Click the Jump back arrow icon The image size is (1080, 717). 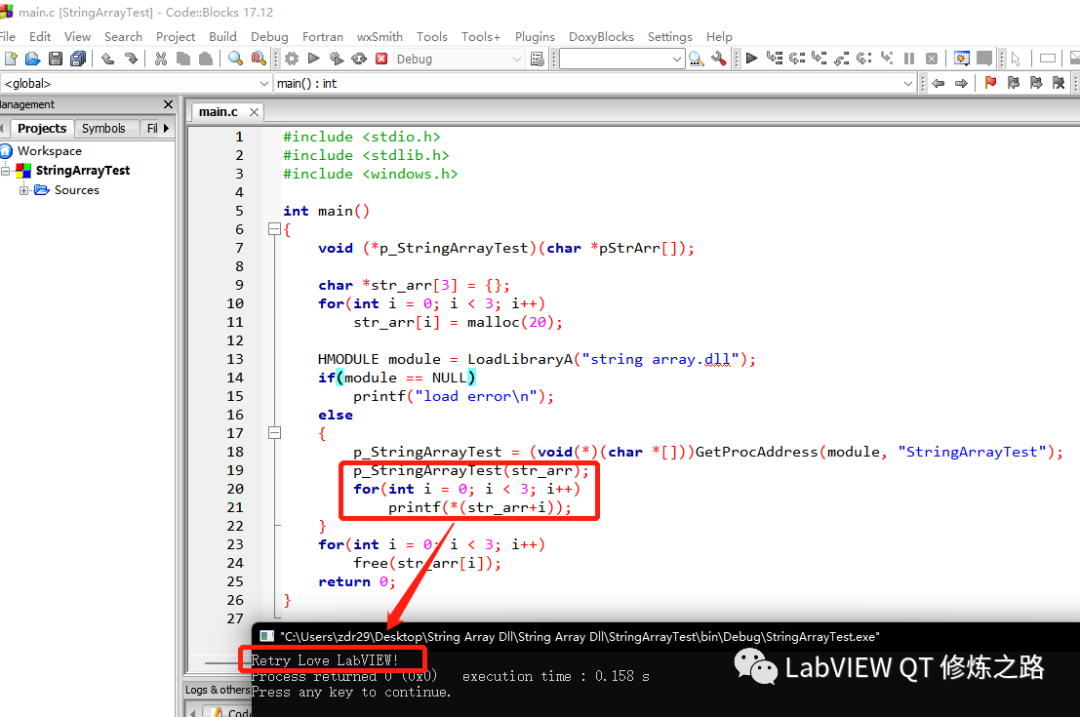pos(938,83)
